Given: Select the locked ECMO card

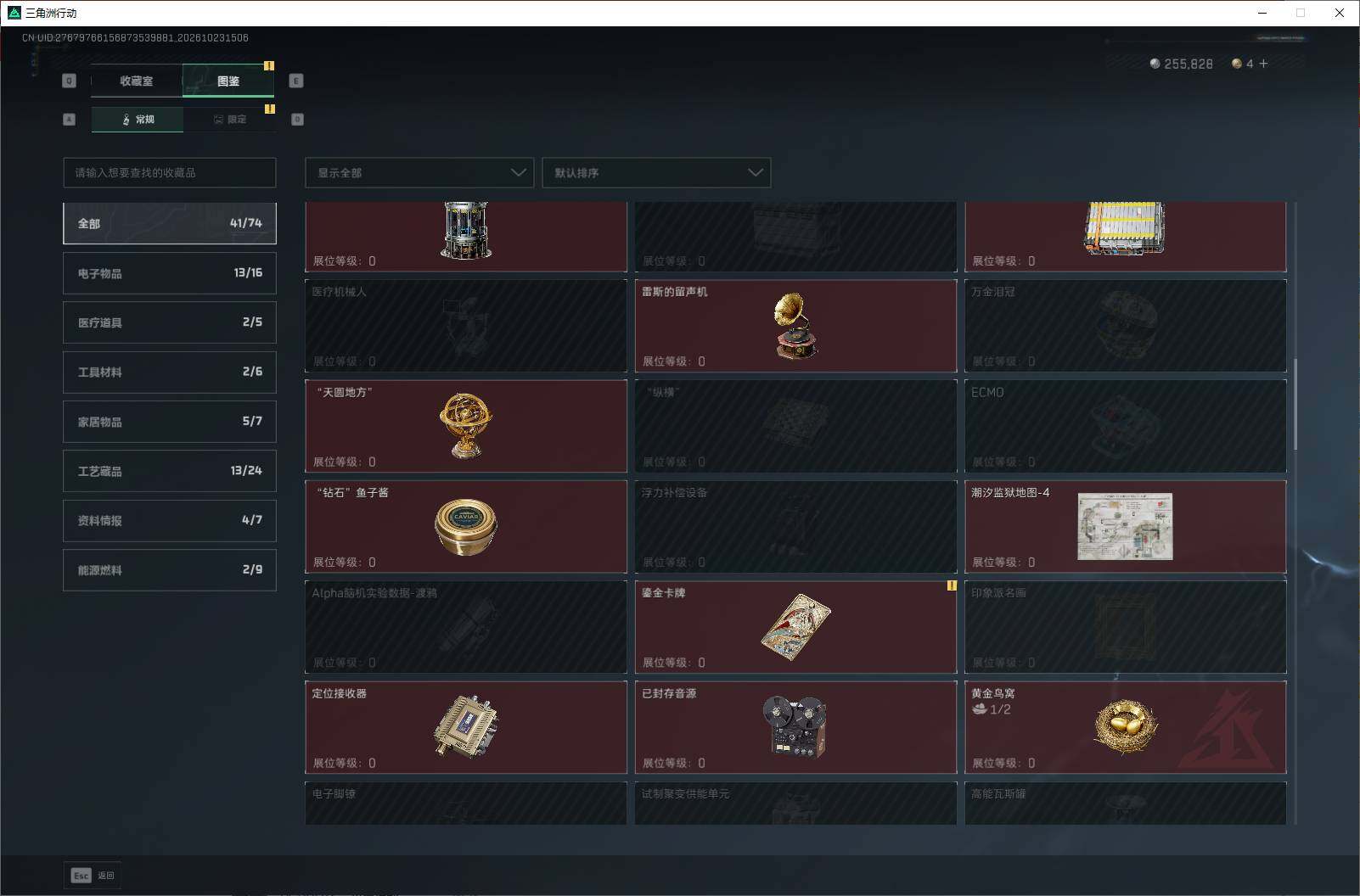Looking at the screenshot, I should [x=1126, y=426].
